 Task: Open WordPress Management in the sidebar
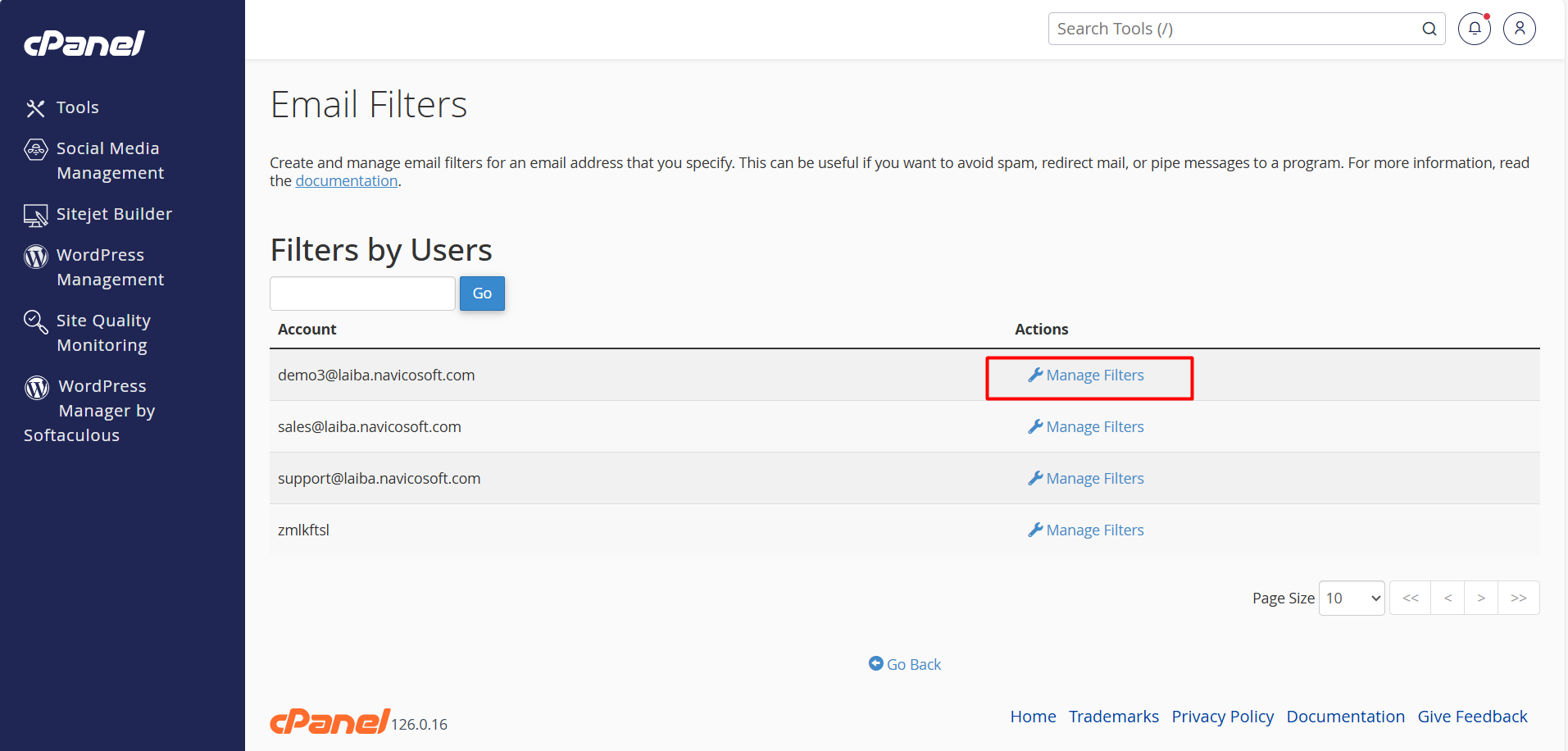tap(110, 267)
